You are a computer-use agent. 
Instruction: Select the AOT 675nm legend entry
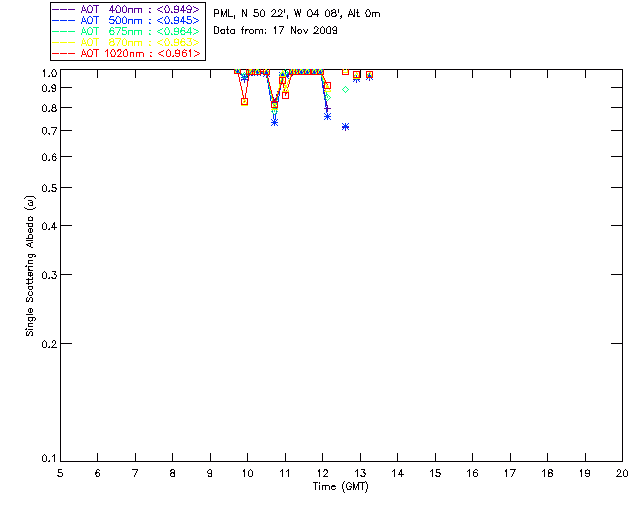pyautogui.click(x=126, y=31)
